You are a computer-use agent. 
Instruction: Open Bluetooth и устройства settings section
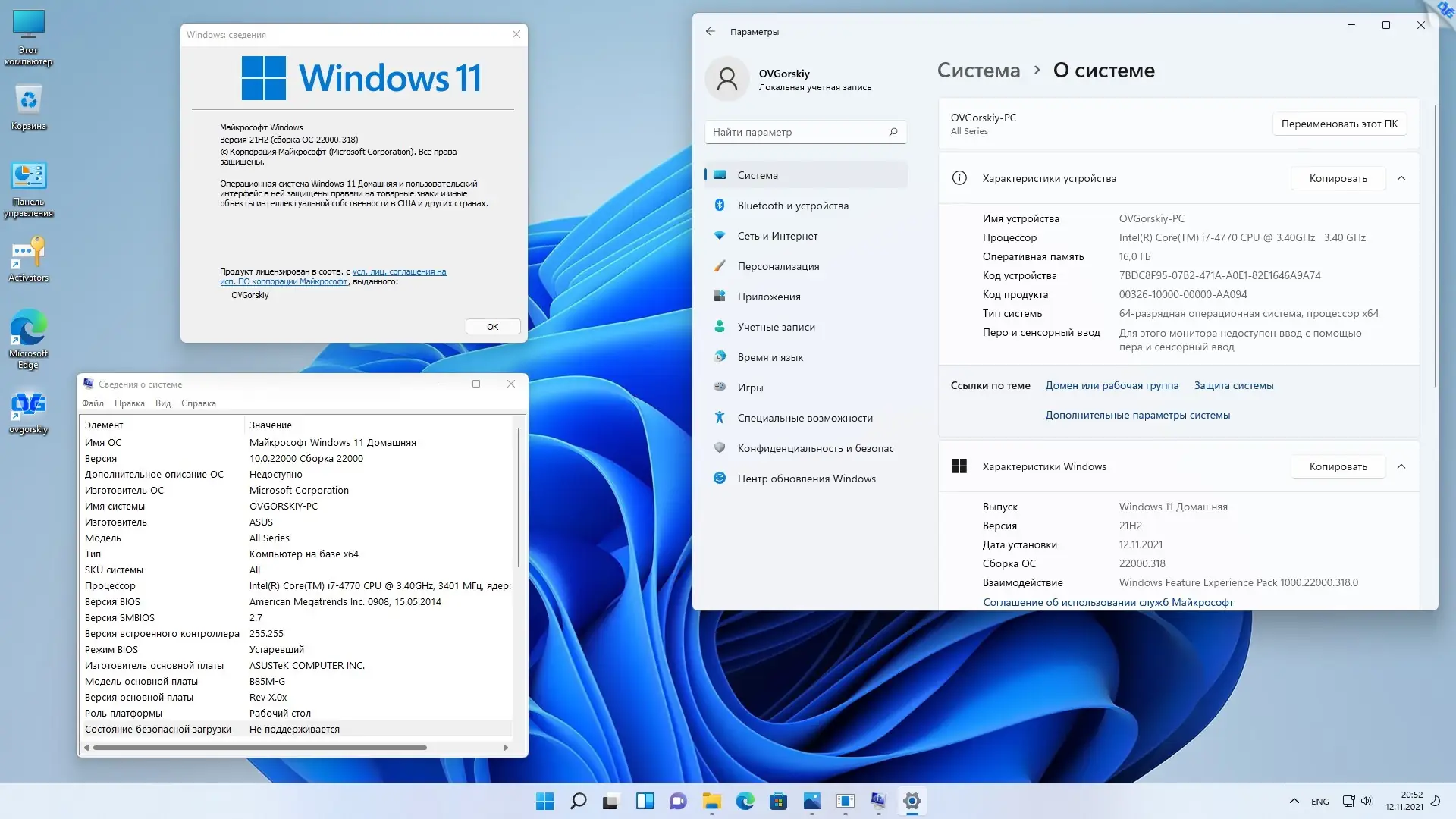[792, 206]
